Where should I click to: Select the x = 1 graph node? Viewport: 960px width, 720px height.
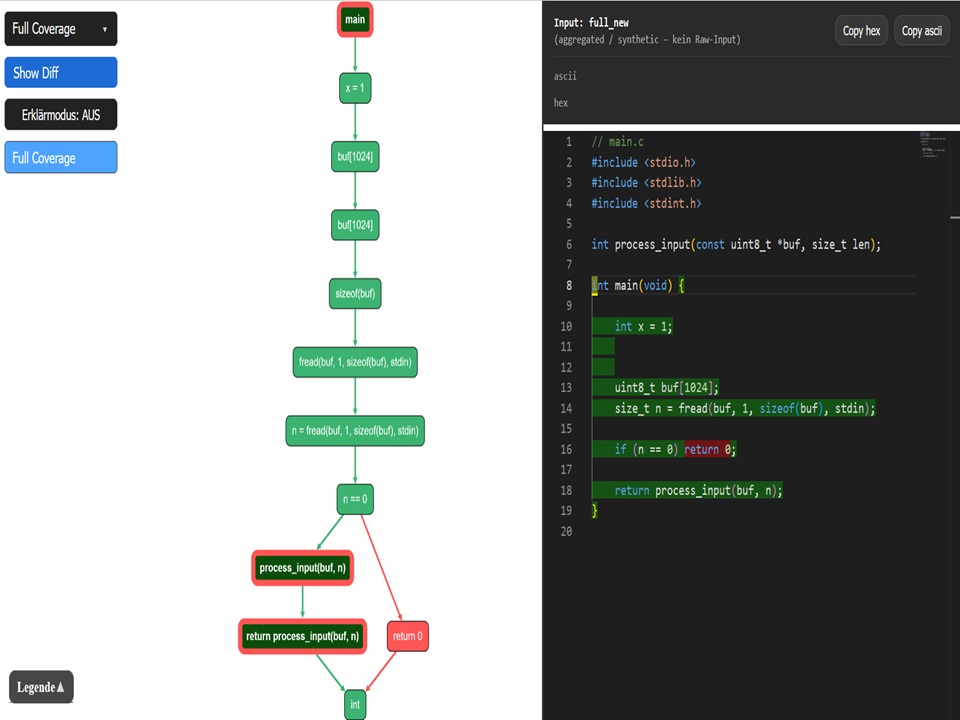pyautogui.click(x=355, y=88)
